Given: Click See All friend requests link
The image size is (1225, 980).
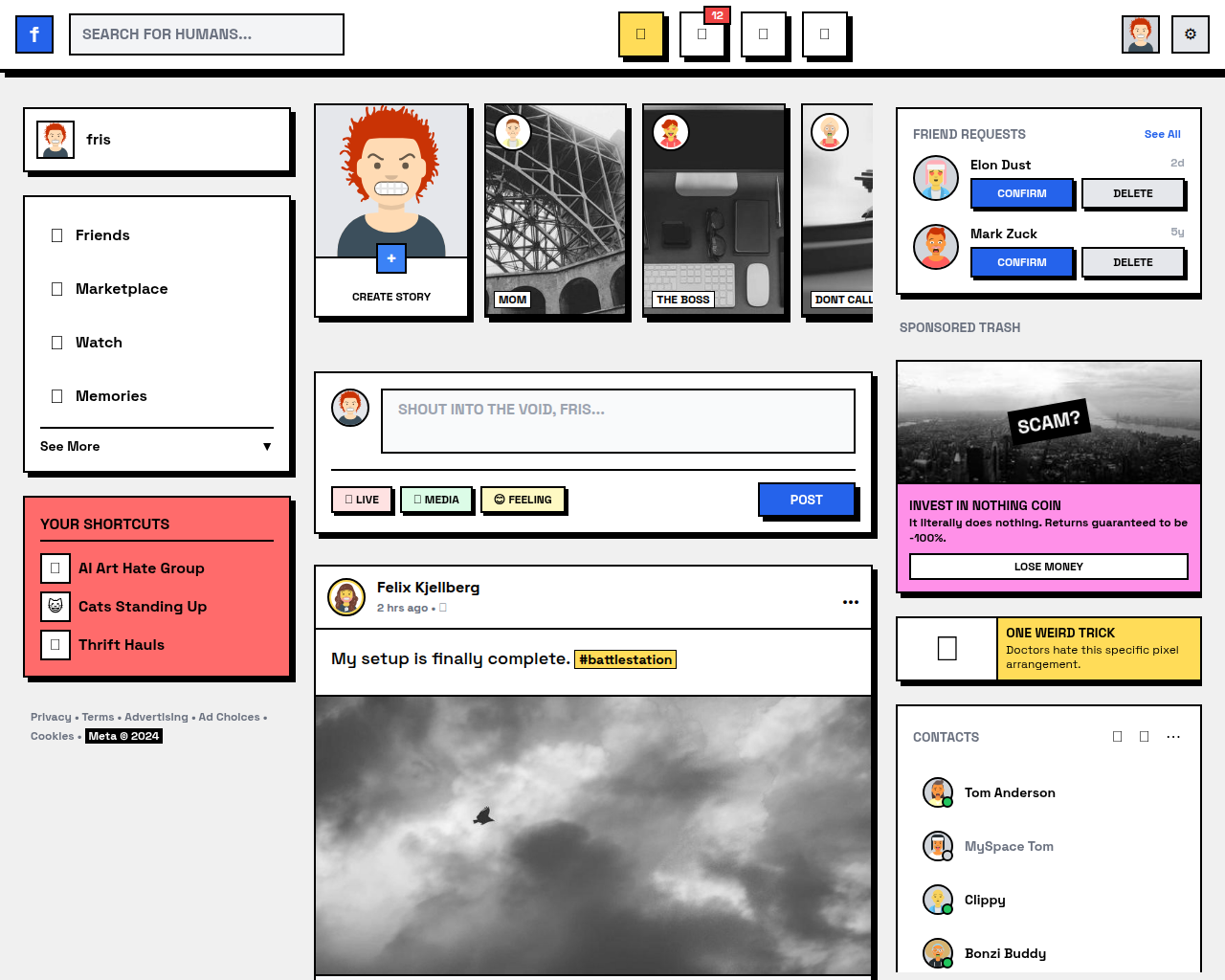Looking at the screenshot, I should 1162,134.
